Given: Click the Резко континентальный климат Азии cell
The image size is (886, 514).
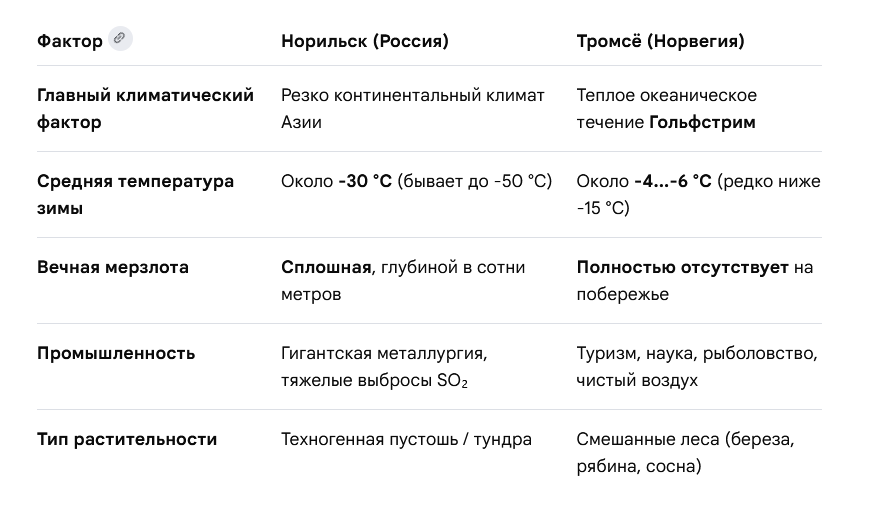Looking at the screenshot, I should (x=413, y=108).
